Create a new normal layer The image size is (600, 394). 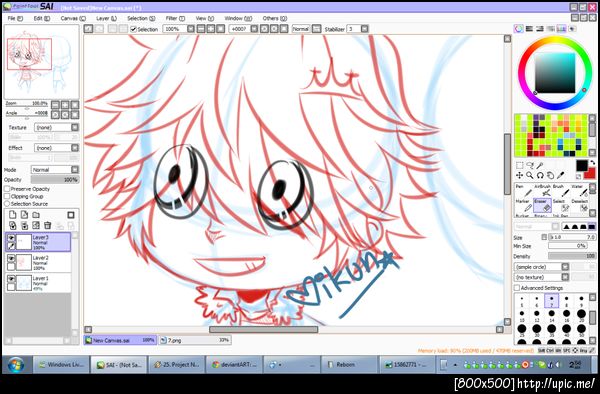[x=13, y=215]
